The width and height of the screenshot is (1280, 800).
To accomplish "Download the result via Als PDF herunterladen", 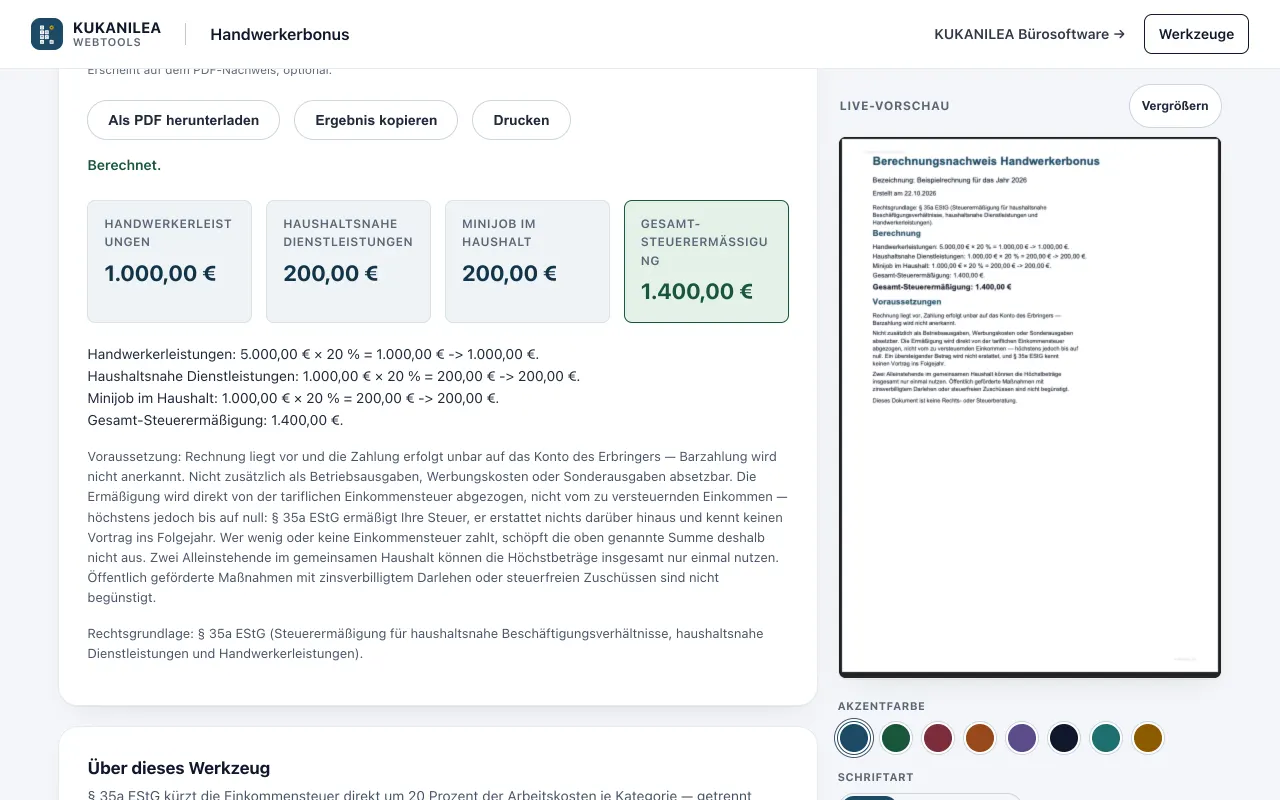I will click(x=184, y=120).
